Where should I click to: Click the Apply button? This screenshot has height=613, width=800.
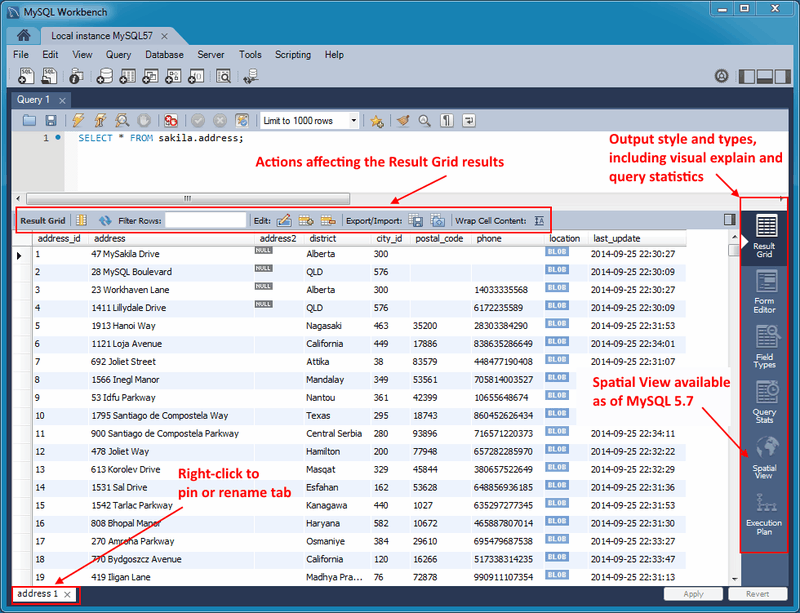693,594
